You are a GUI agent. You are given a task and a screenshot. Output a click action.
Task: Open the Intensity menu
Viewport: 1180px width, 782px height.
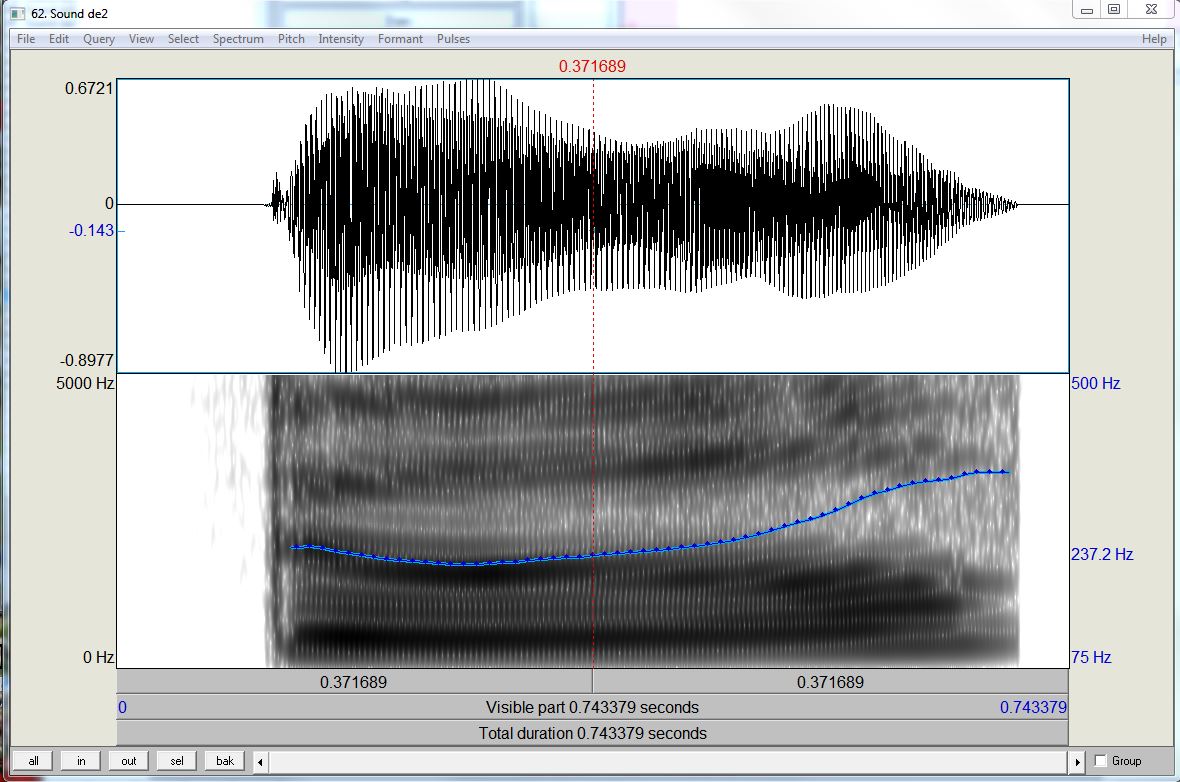point(341,39)
